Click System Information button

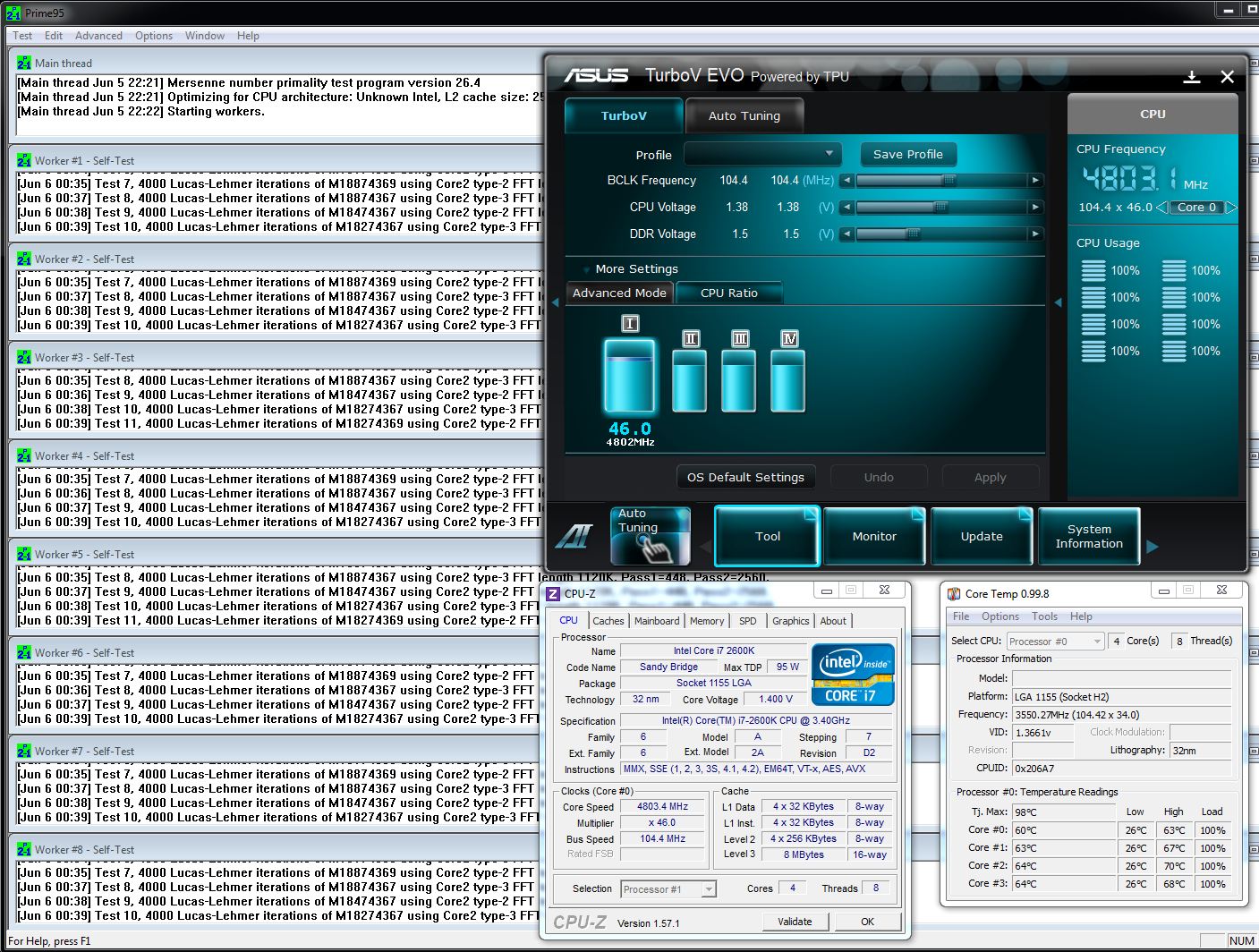[1089, 537]
